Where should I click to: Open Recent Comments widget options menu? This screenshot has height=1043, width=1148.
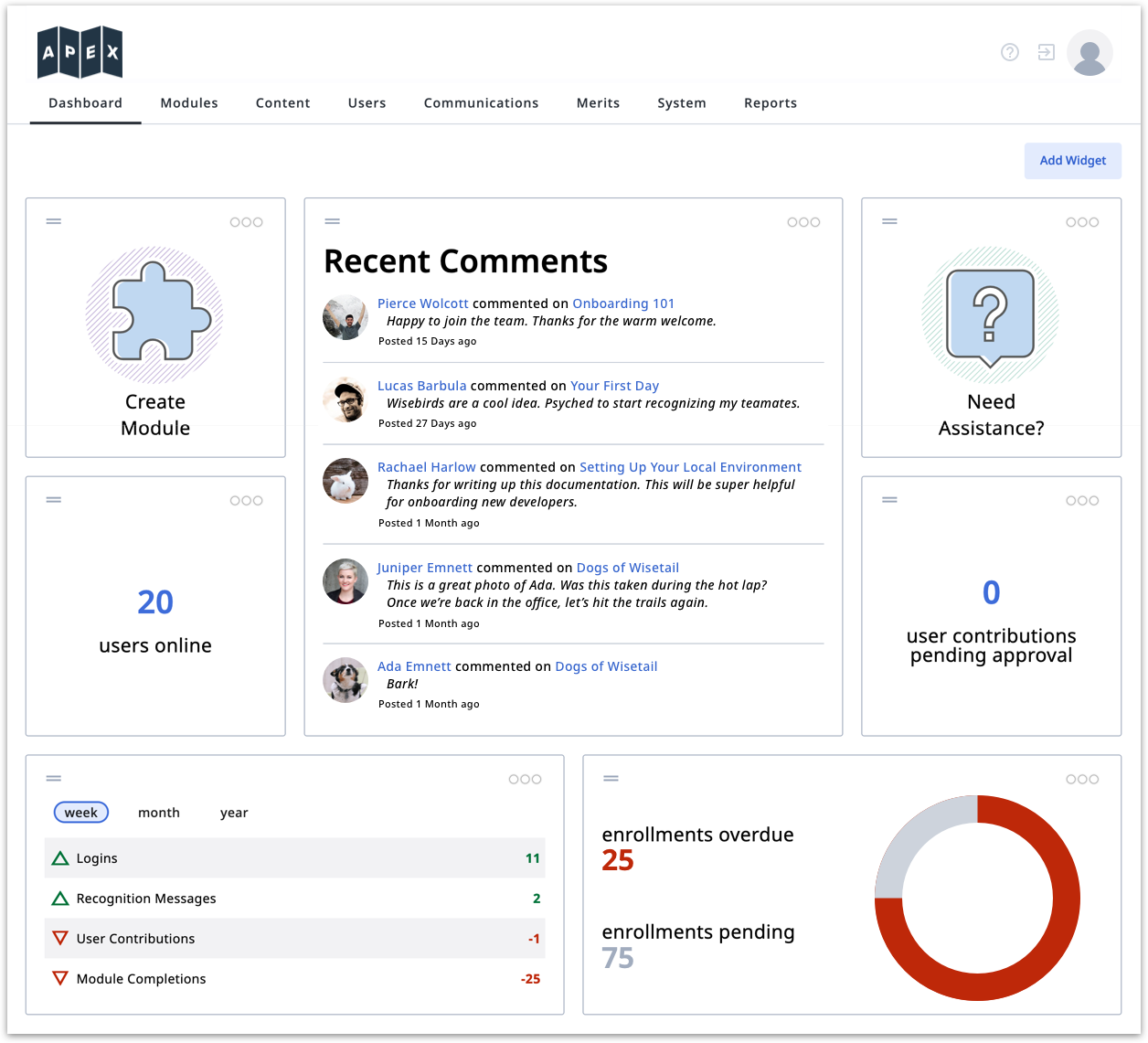[x=803, y=222]
